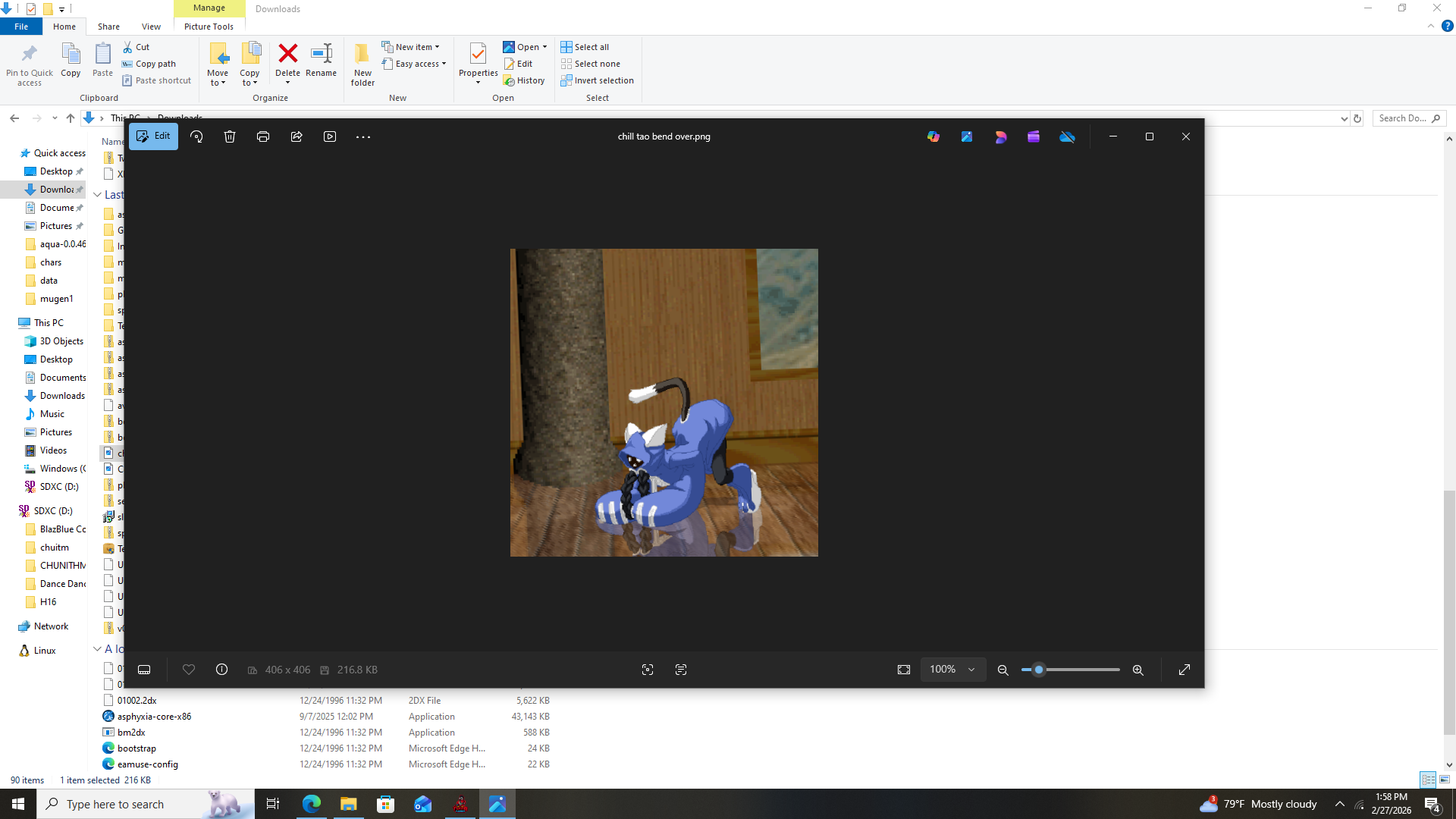Open Designer app icon in Photos

1000,136
